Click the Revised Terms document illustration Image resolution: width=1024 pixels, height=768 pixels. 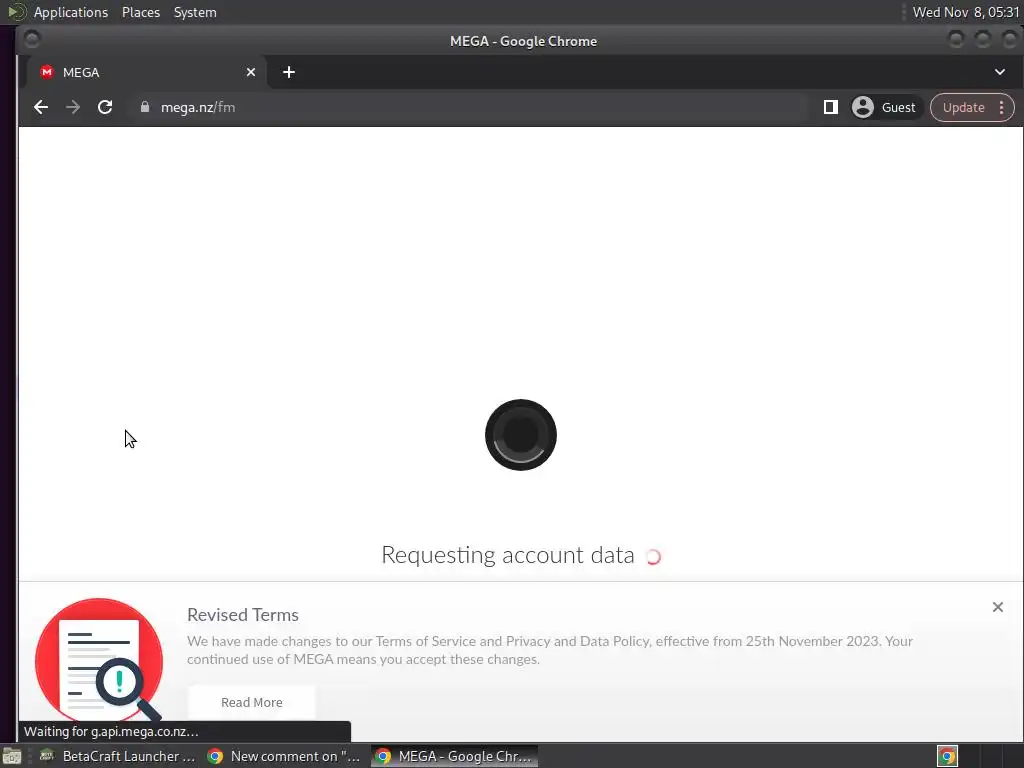[99, 660]
